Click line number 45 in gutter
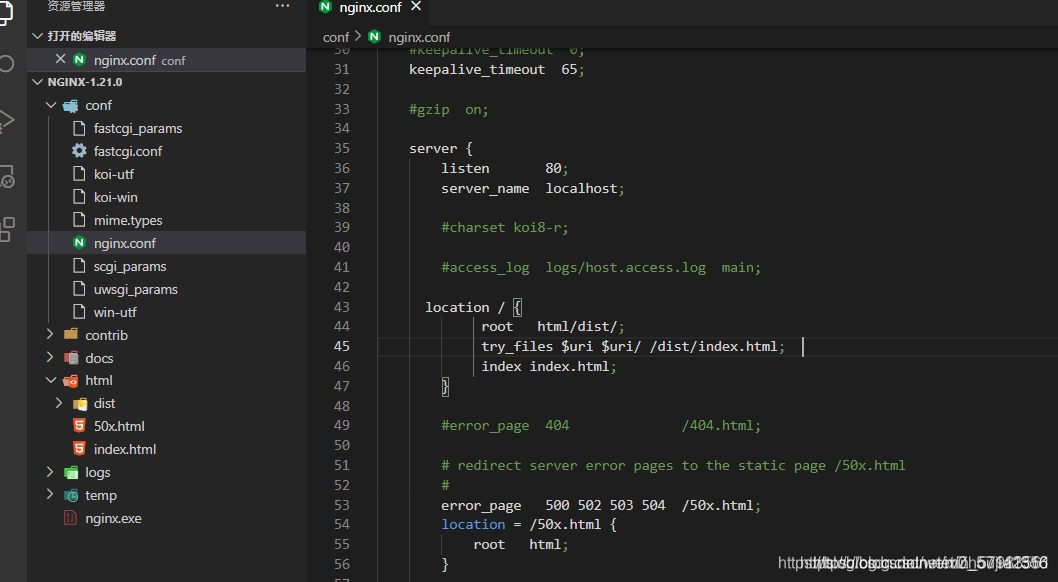 tap(341, 346)
